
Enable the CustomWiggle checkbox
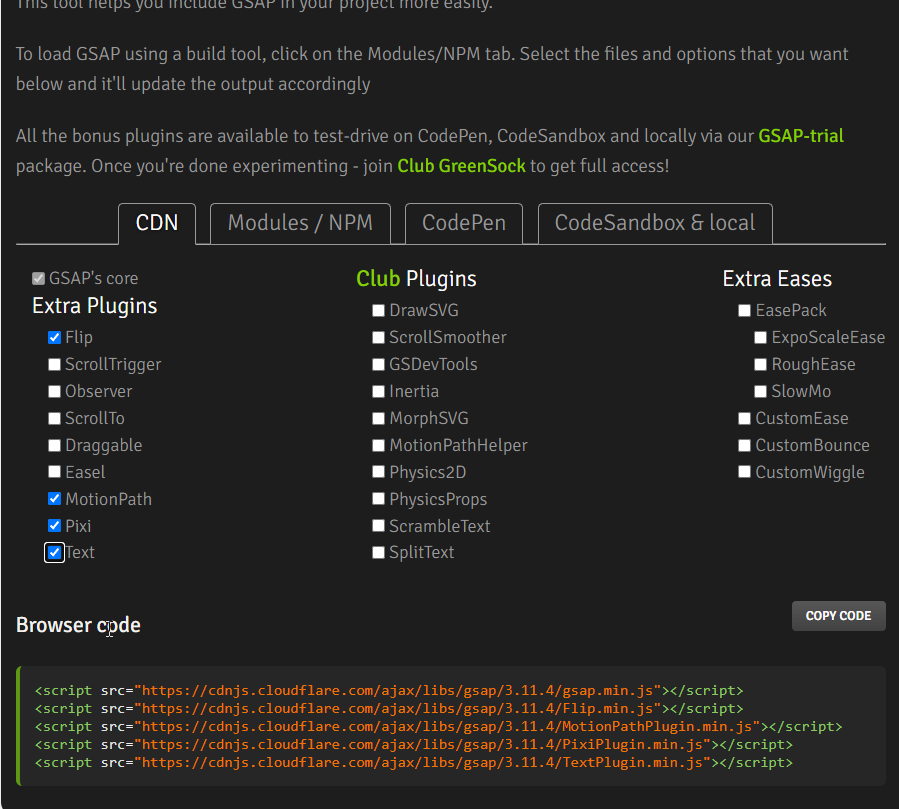745,472
